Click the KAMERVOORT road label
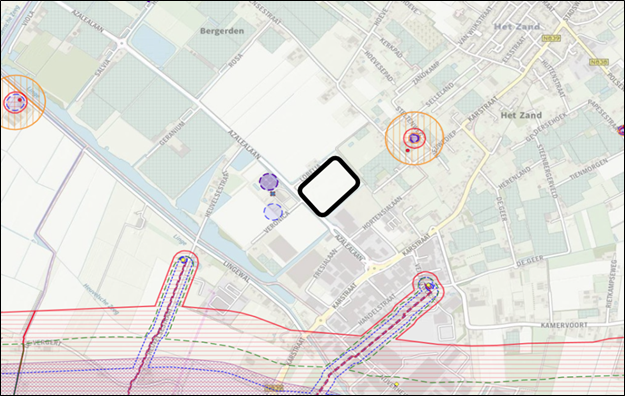 [564, 325]
